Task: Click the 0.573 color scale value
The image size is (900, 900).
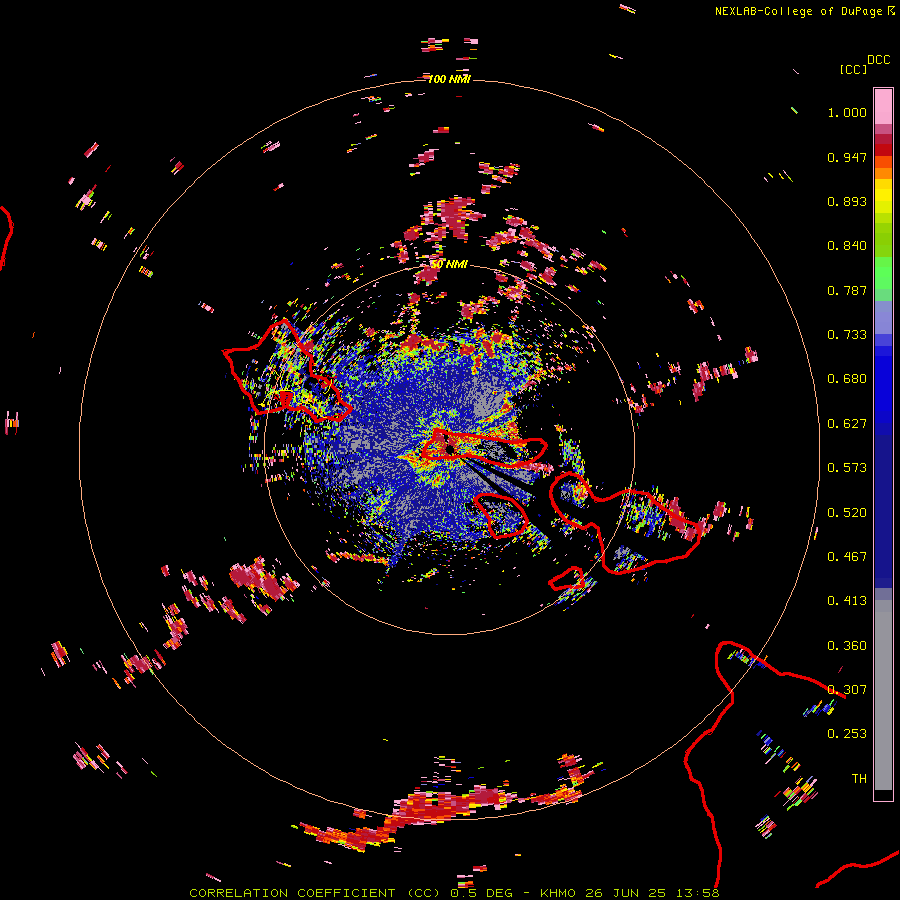Action: pyautogui.click(x=847, y=468)
